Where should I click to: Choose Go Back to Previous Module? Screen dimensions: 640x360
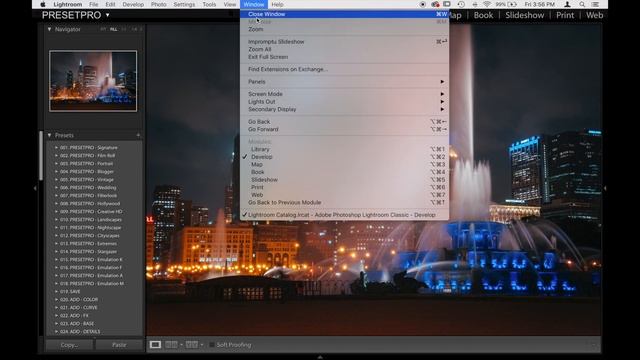pos(344,202)
